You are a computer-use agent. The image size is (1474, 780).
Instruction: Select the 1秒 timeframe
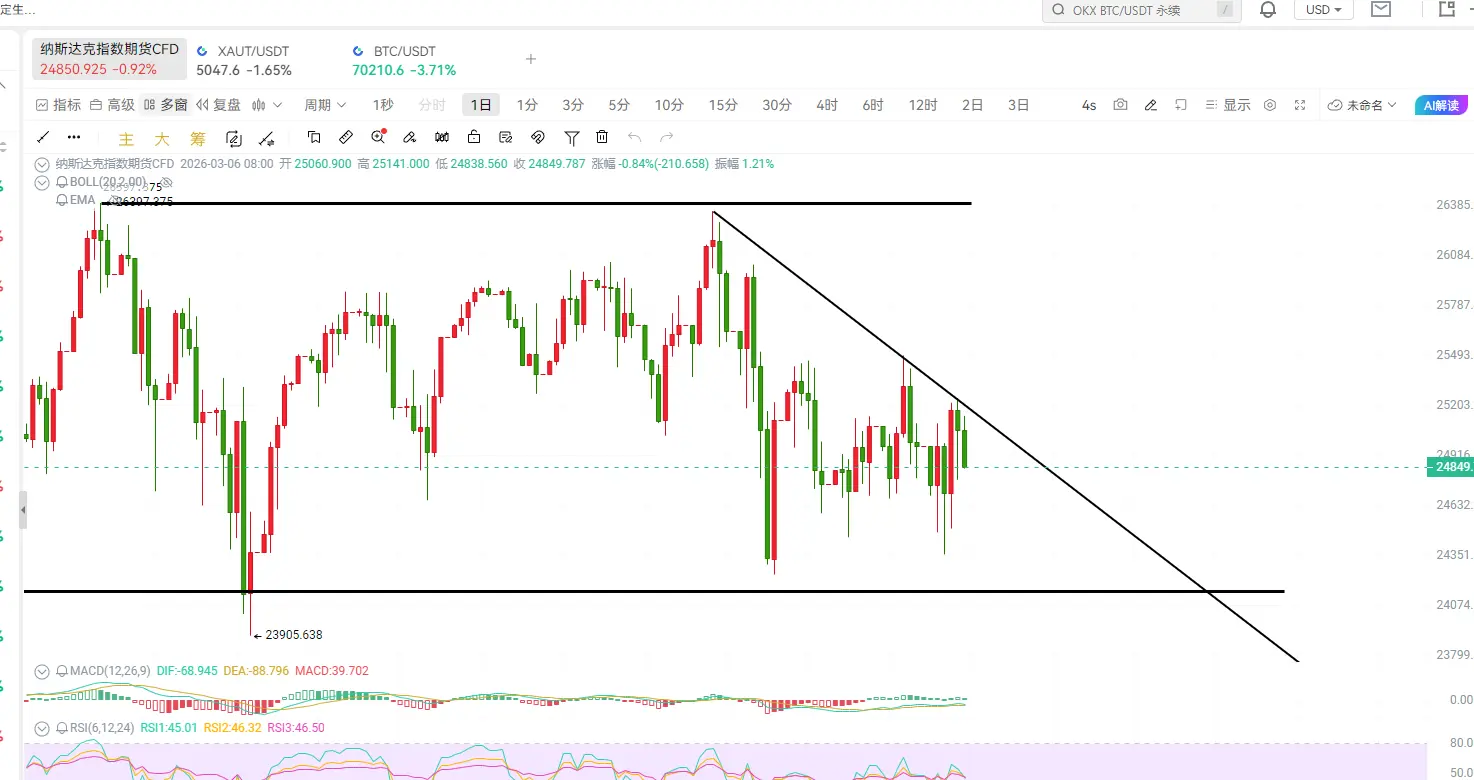click(383, 105)
